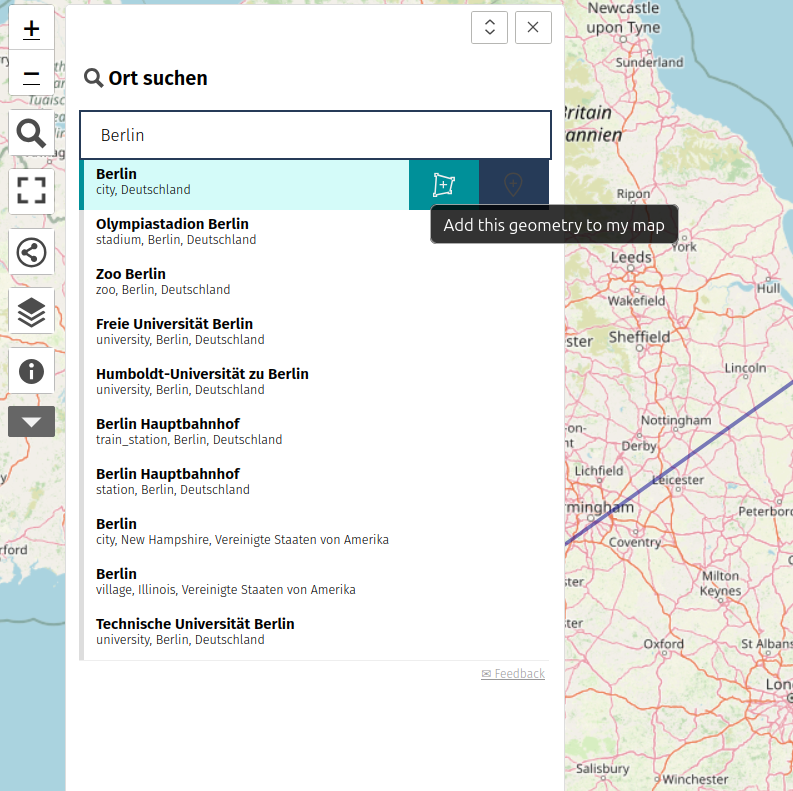Add Berlin geometry to my map

[443, 185]
